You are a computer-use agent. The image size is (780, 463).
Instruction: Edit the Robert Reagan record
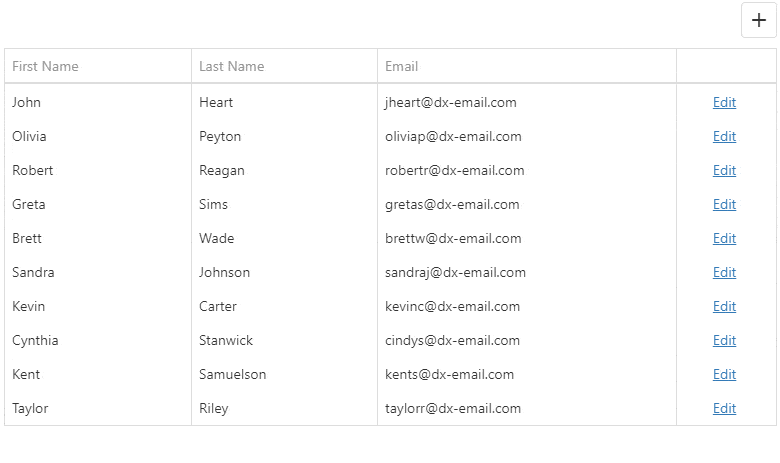[x=724, y=170]
